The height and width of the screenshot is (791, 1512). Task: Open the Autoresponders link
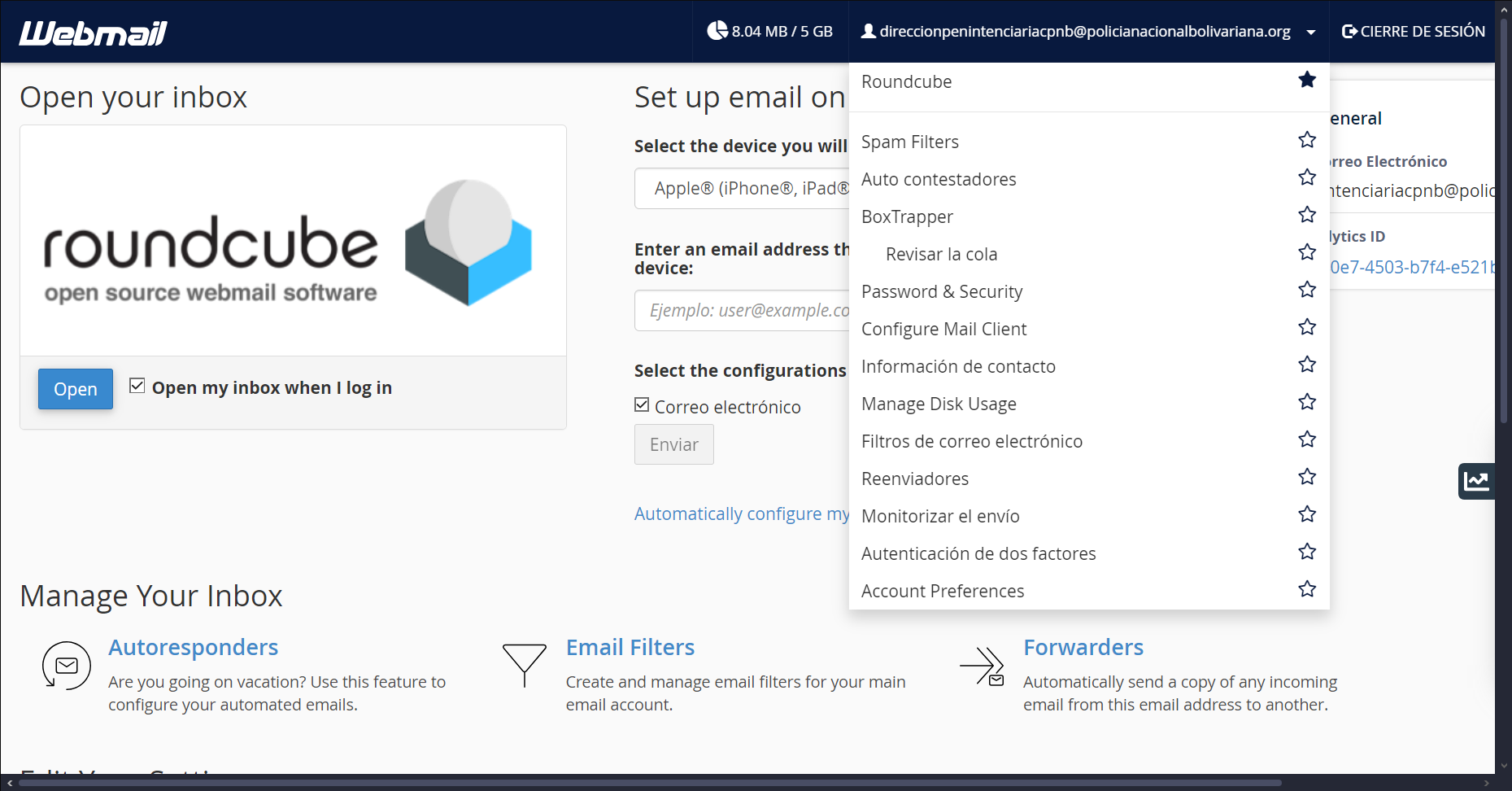pyautogui.click(x=194, y=647)
